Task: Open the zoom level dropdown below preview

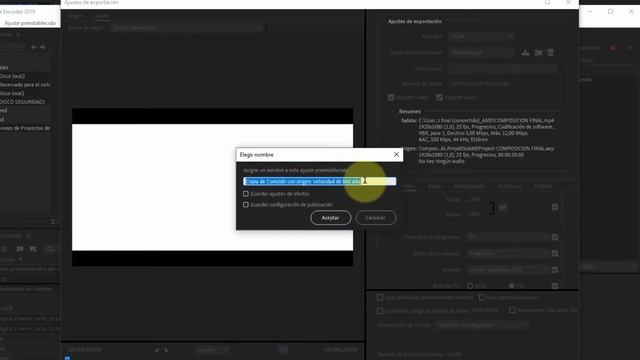Action: pos(212,350)
